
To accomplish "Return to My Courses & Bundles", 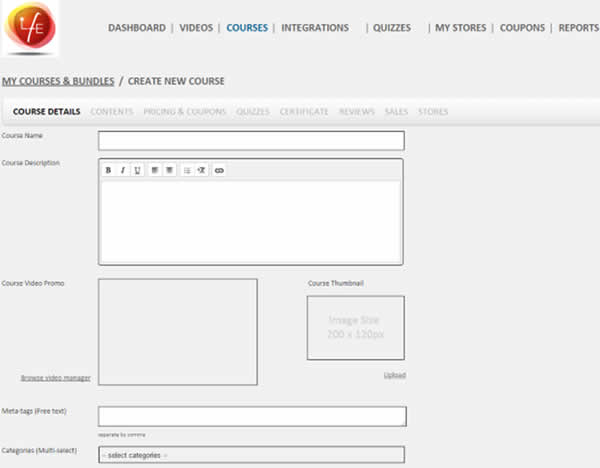I will [58, 81].
